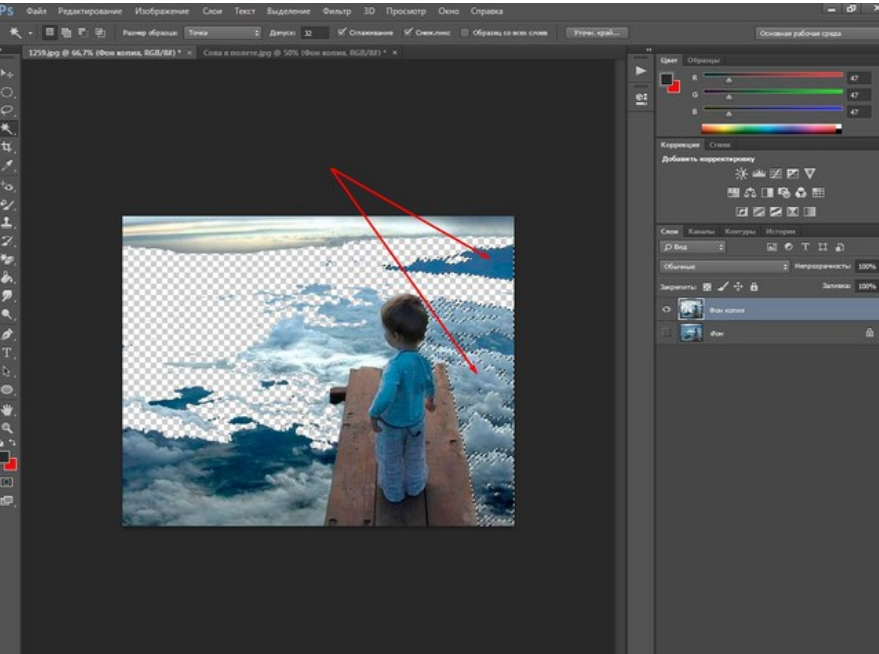
Task: Add an Invert adjustment
Action: click(742, 212)
